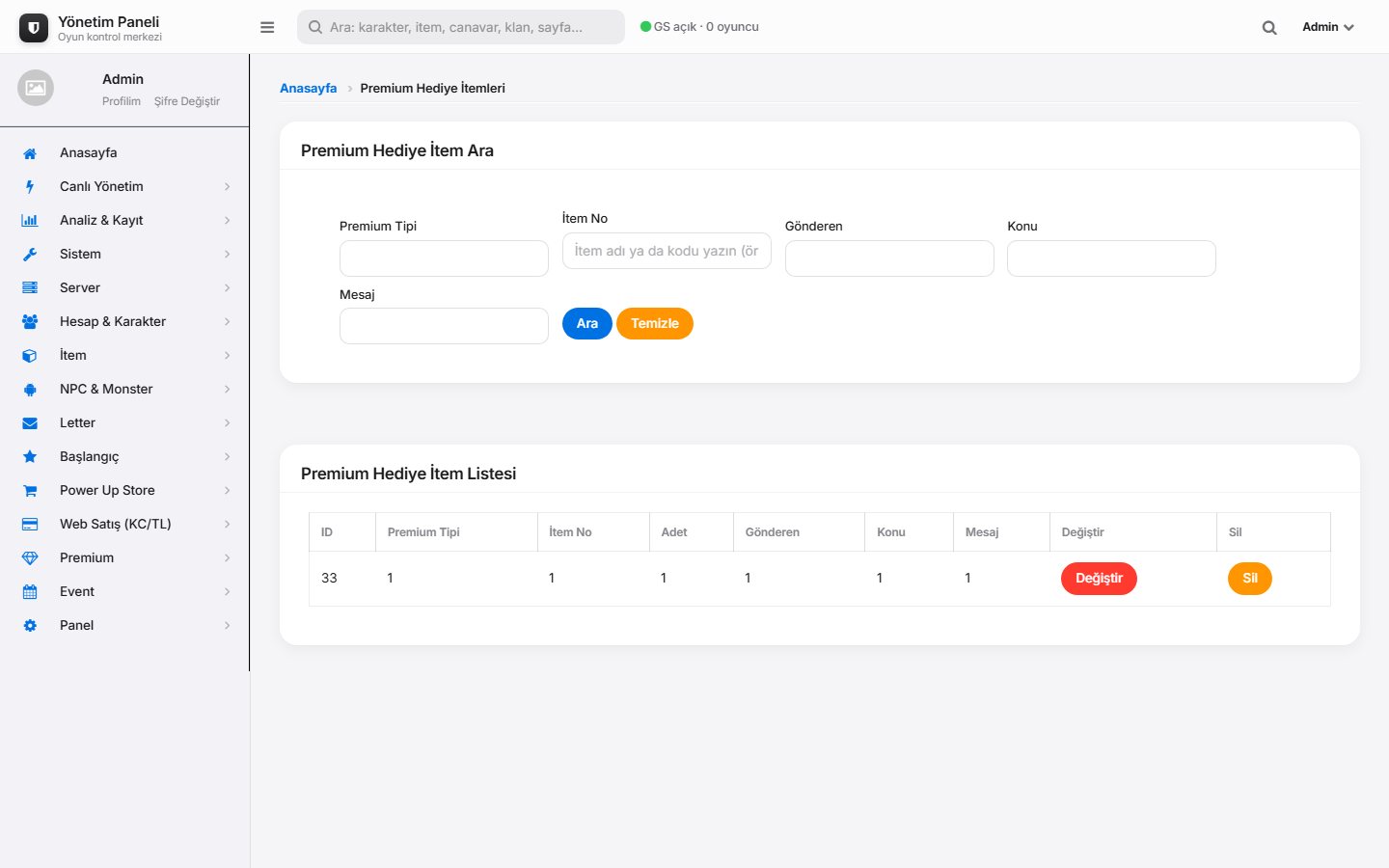Open the Premium sidebar menu item

[124, 558]
